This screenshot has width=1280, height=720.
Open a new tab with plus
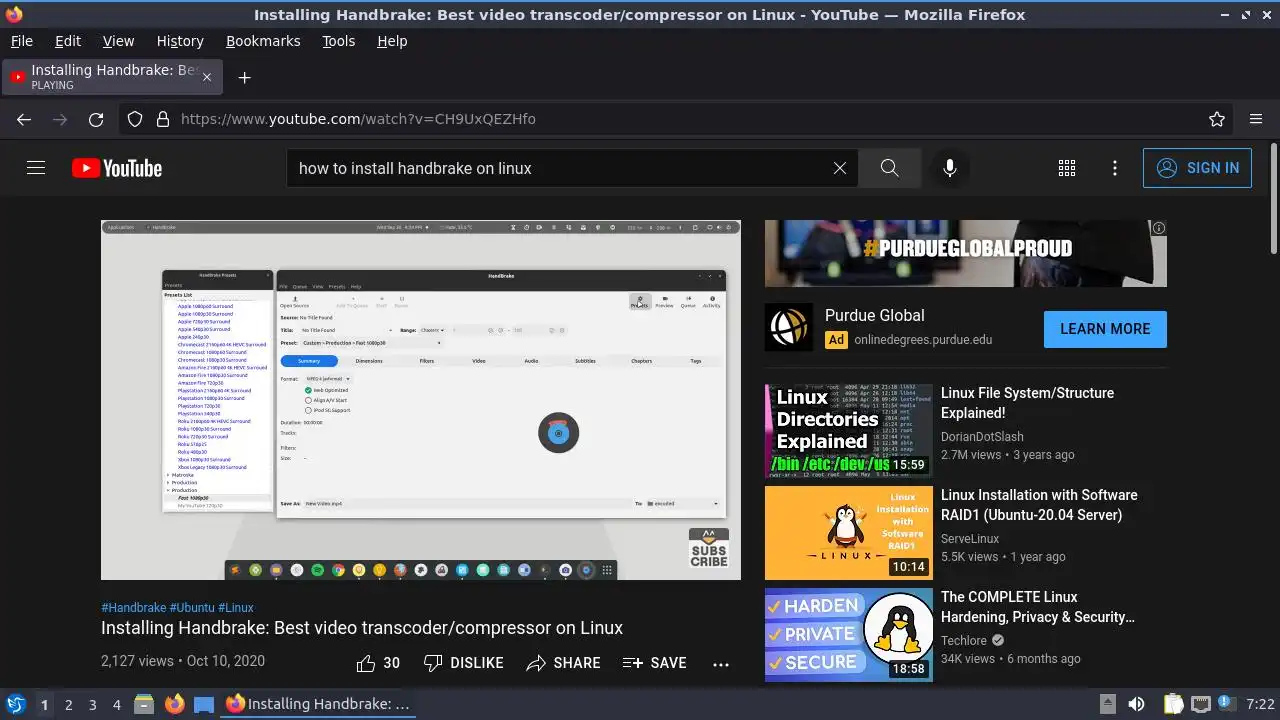[244, 77]
